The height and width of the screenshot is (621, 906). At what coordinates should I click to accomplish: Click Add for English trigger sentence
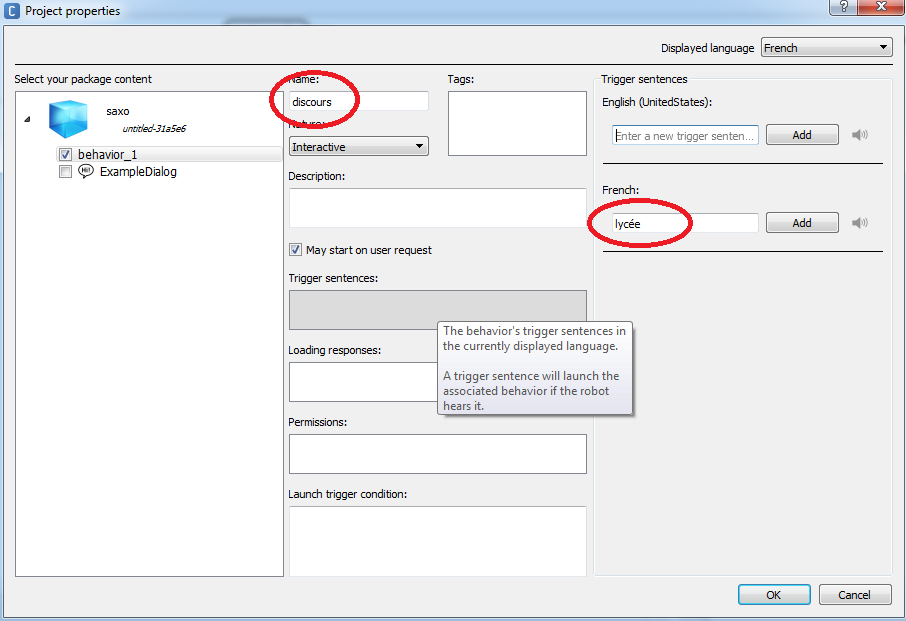coord(802,135)
